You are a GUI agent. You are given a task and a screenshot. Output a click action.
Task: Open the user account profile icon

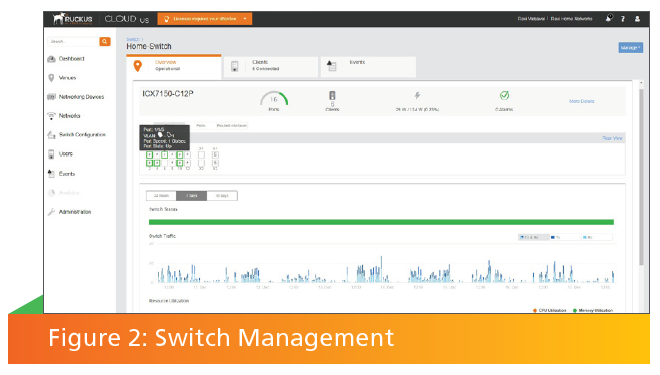coord(637,19)
